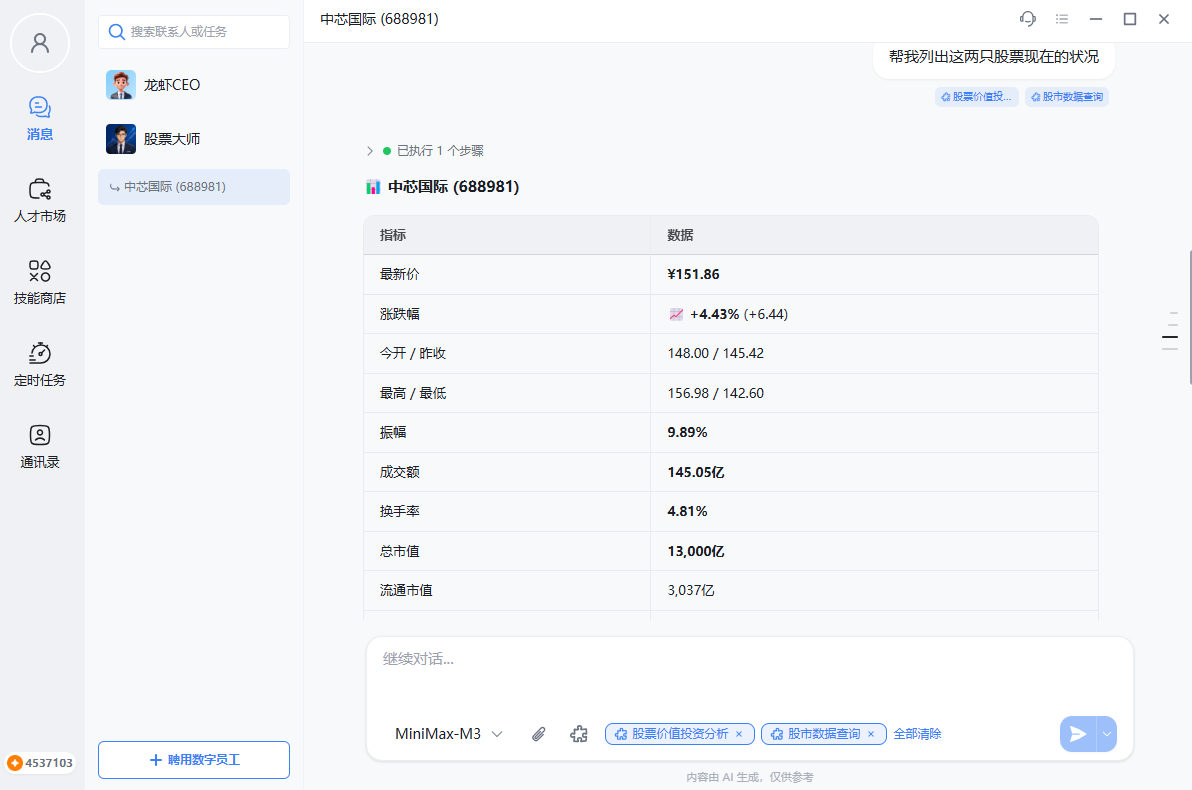This screenshot has width=1192, height=790.
Task: Open the 消息 messages section
Action: tap(40, 119)
